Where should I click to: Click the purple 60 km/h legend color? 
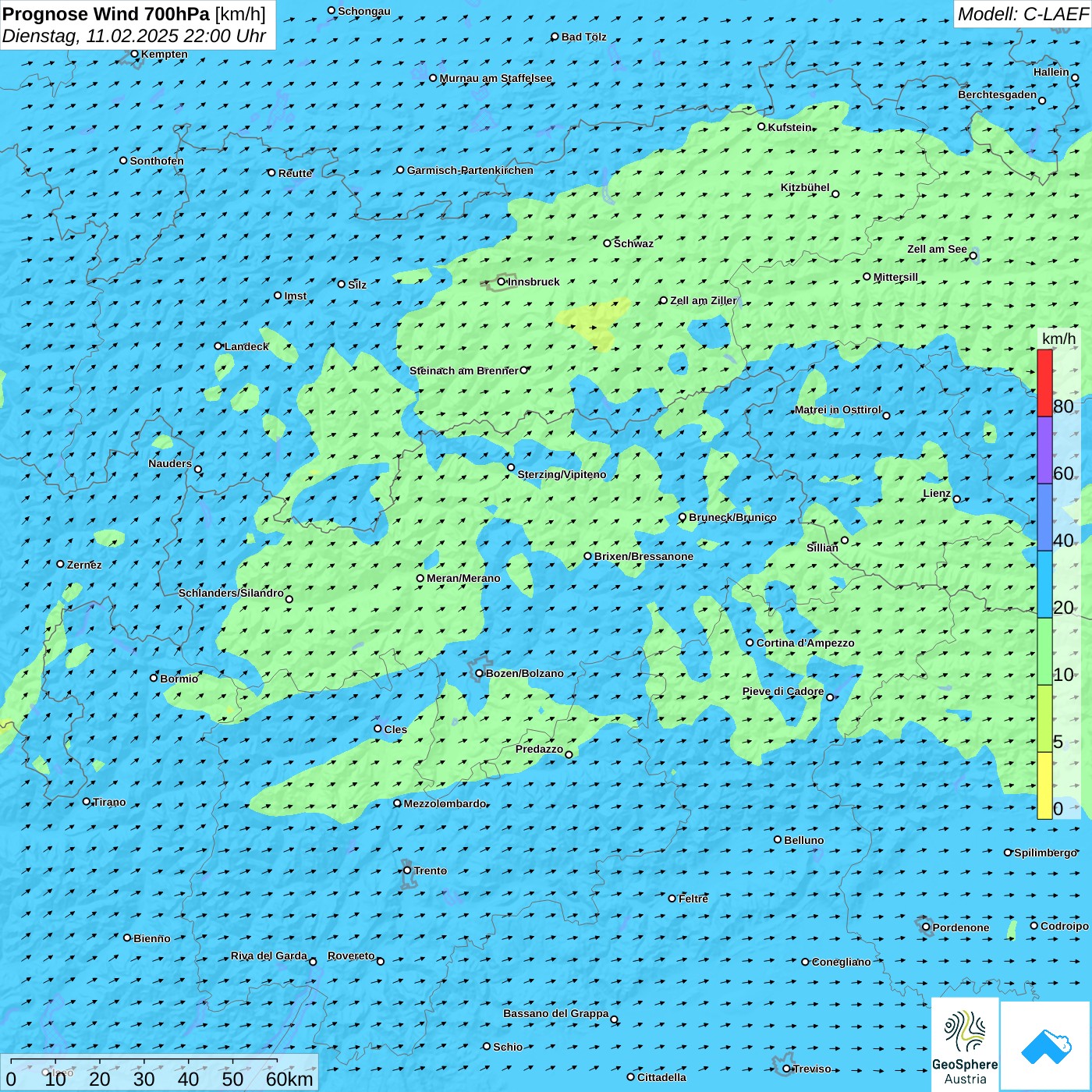(x=1044, y=451)
